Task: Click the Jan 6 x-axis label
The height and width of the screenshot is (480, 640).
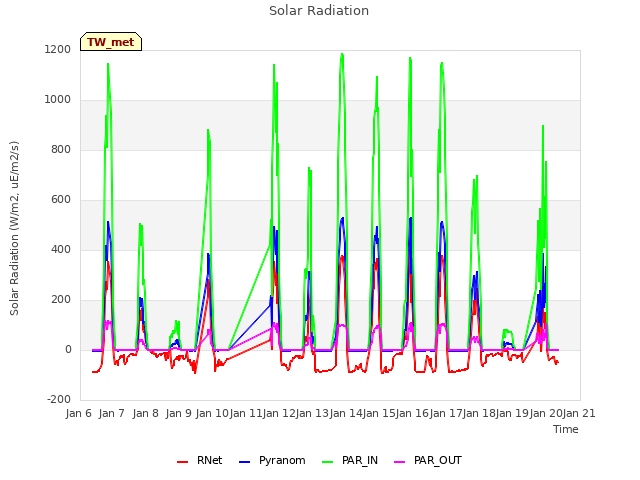Action: [x=78, y=413]
